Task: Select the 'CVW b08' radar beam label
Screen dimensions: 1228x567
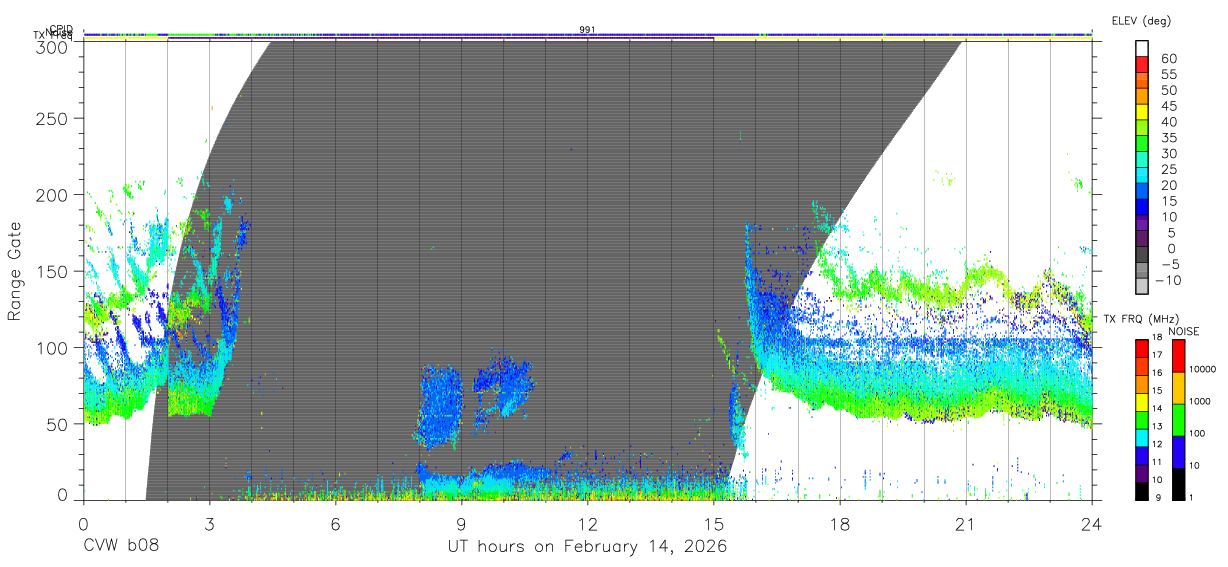Action: click(120, 547)
